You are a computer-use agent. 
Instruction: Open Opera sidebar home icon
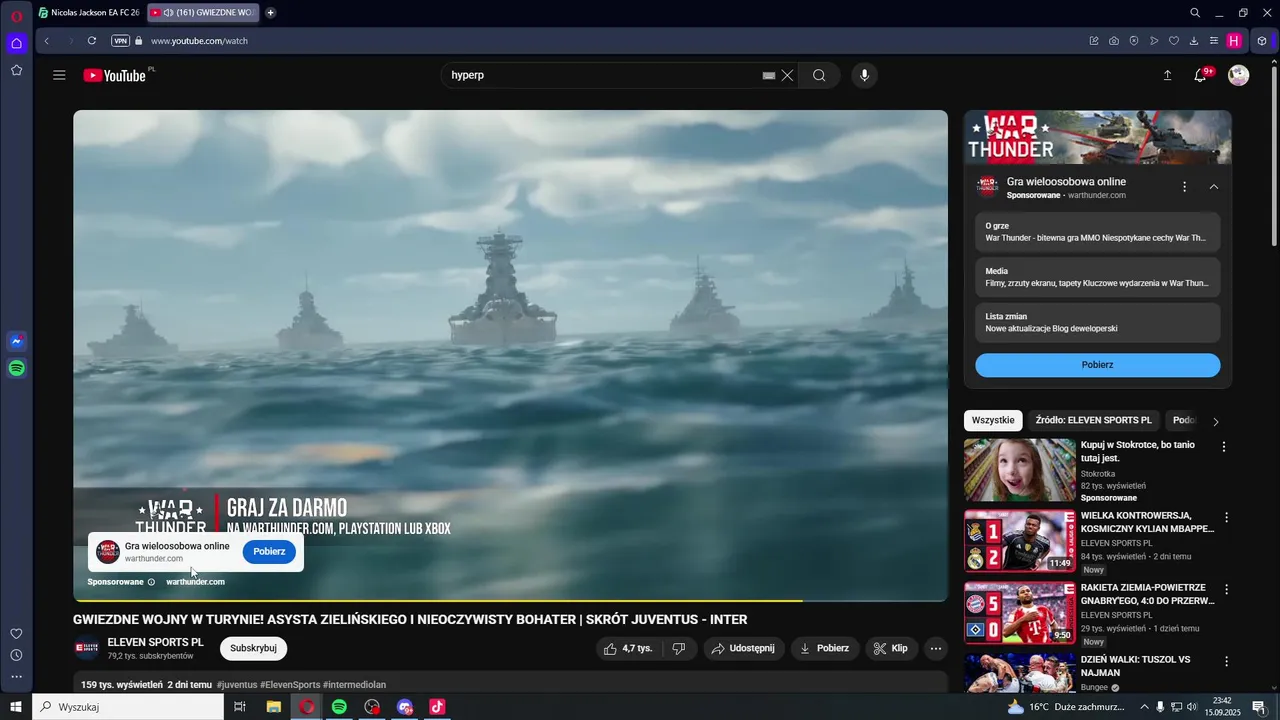[x=16, y=43]
